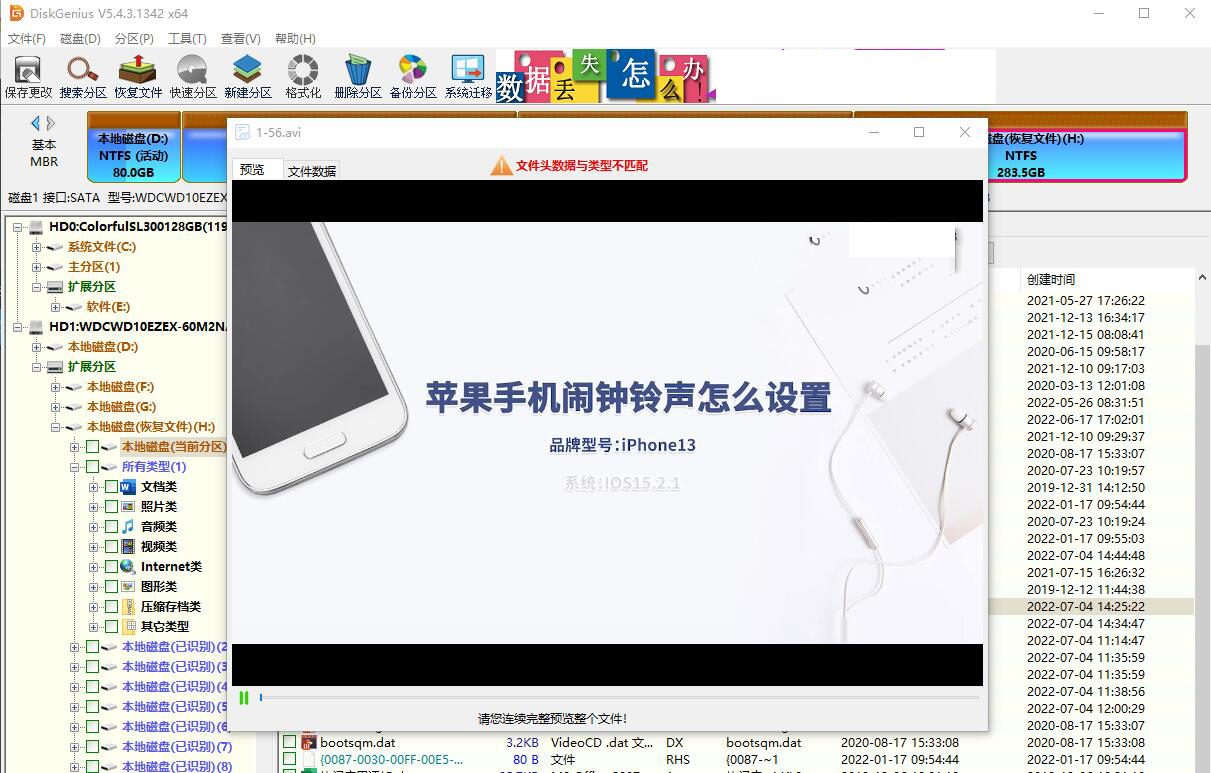1211x773 pixels.
Task: Select the picture icon beside 图形类
Action: point(128,587)
